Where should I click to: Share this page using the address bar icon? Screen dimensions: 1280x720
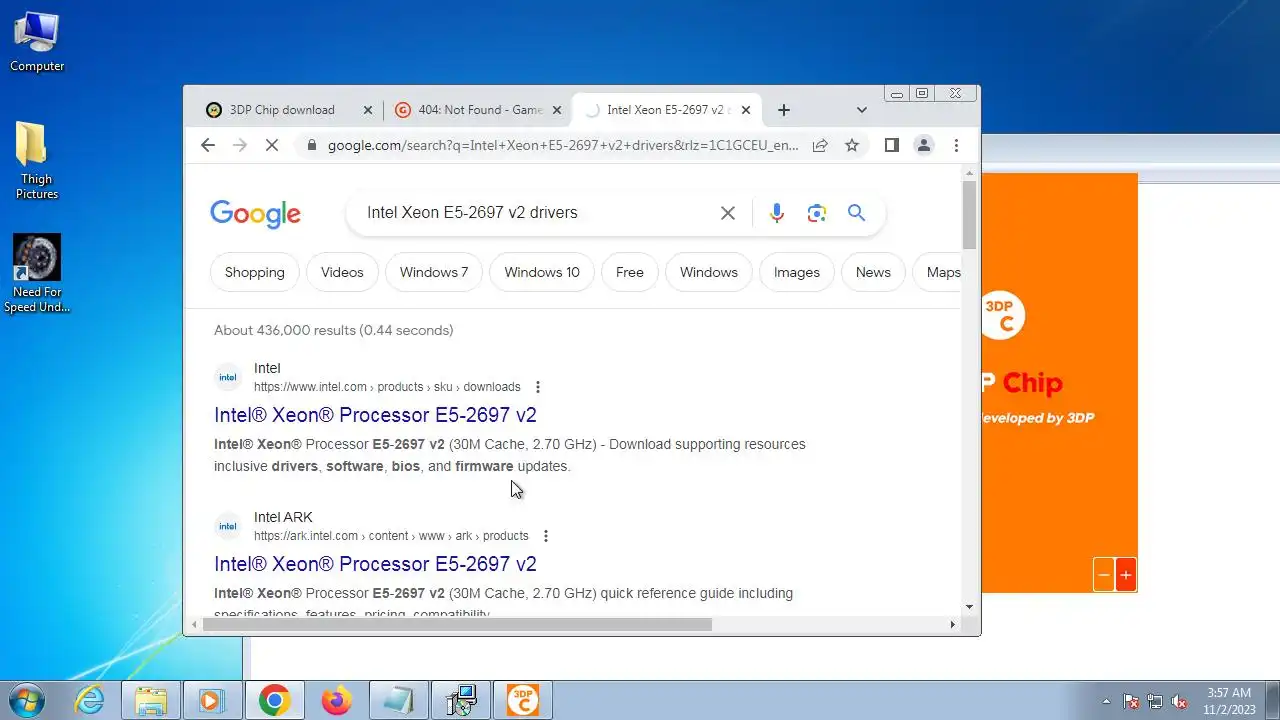(820, 145)
